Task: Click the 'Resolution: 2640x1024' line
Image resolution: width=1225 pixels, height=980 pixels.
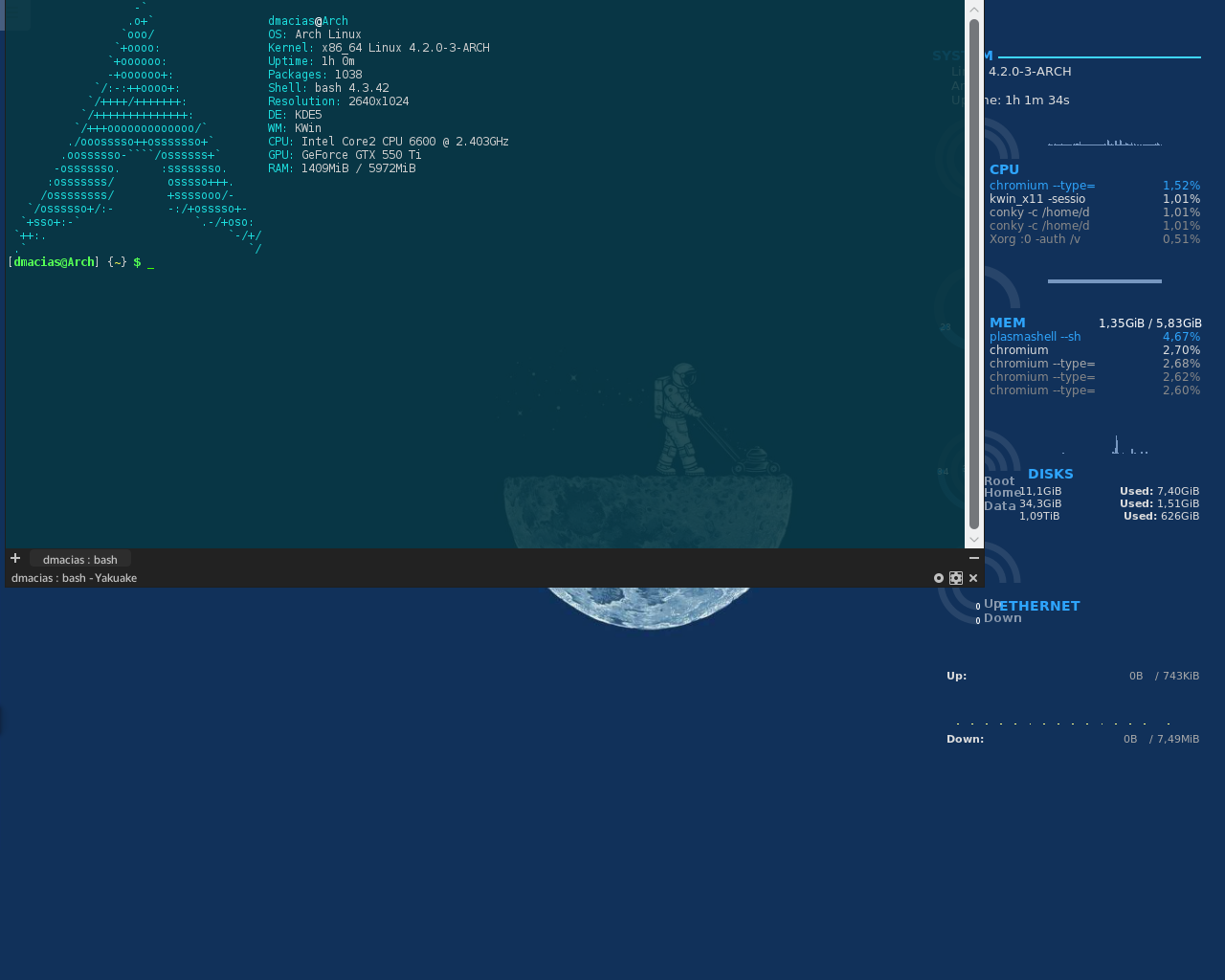Action: [x=339, y=101]
